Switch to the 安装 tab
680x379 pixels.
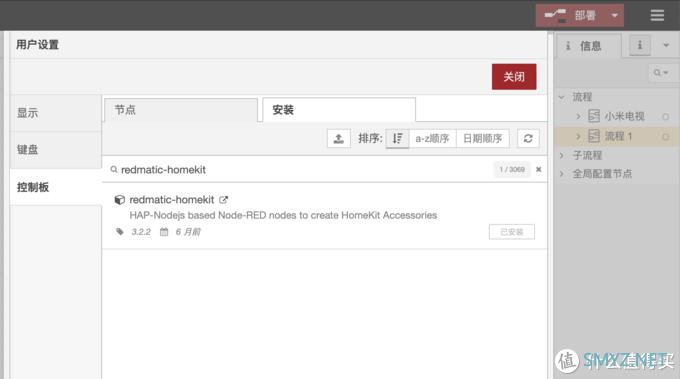pos(339,110)
